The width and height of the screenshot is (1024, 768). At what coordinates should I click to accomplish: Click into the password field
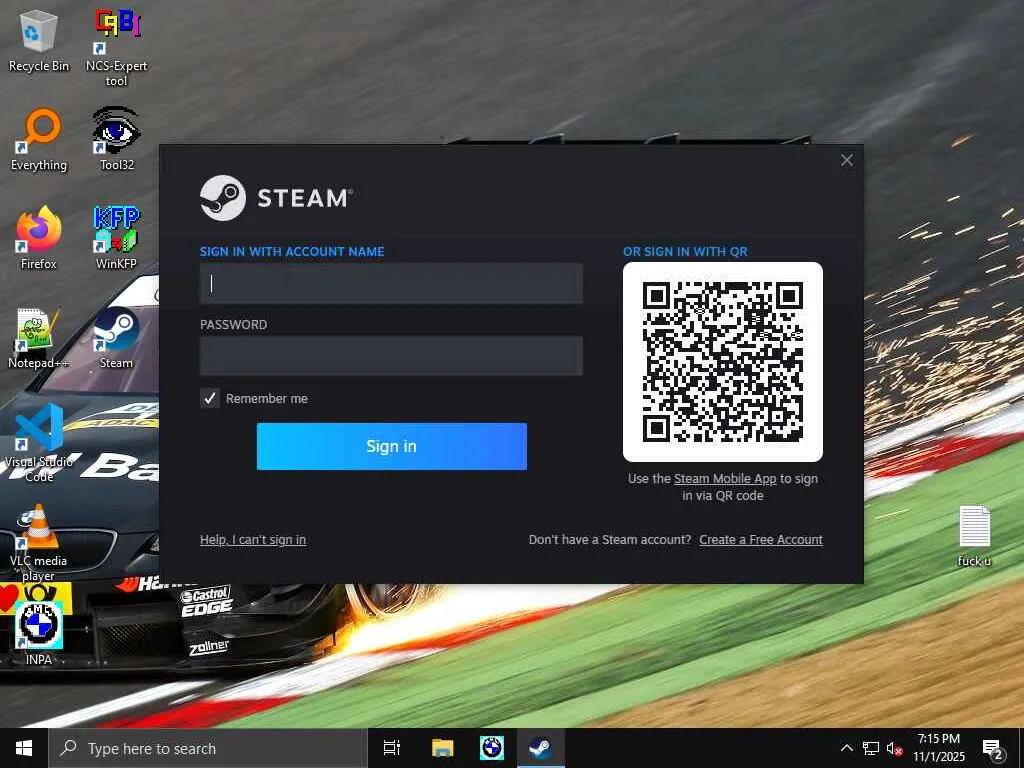[x=391, y=356]
